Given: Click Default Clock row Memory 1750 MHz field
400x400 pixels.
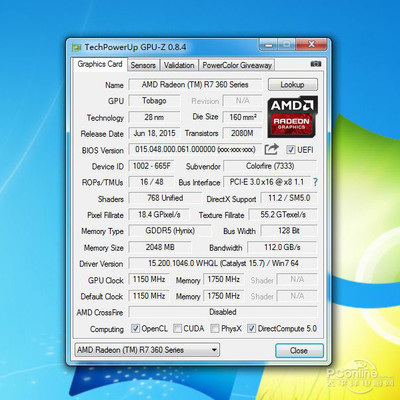Looking at the screenshot, I should (x=224, y=296).
